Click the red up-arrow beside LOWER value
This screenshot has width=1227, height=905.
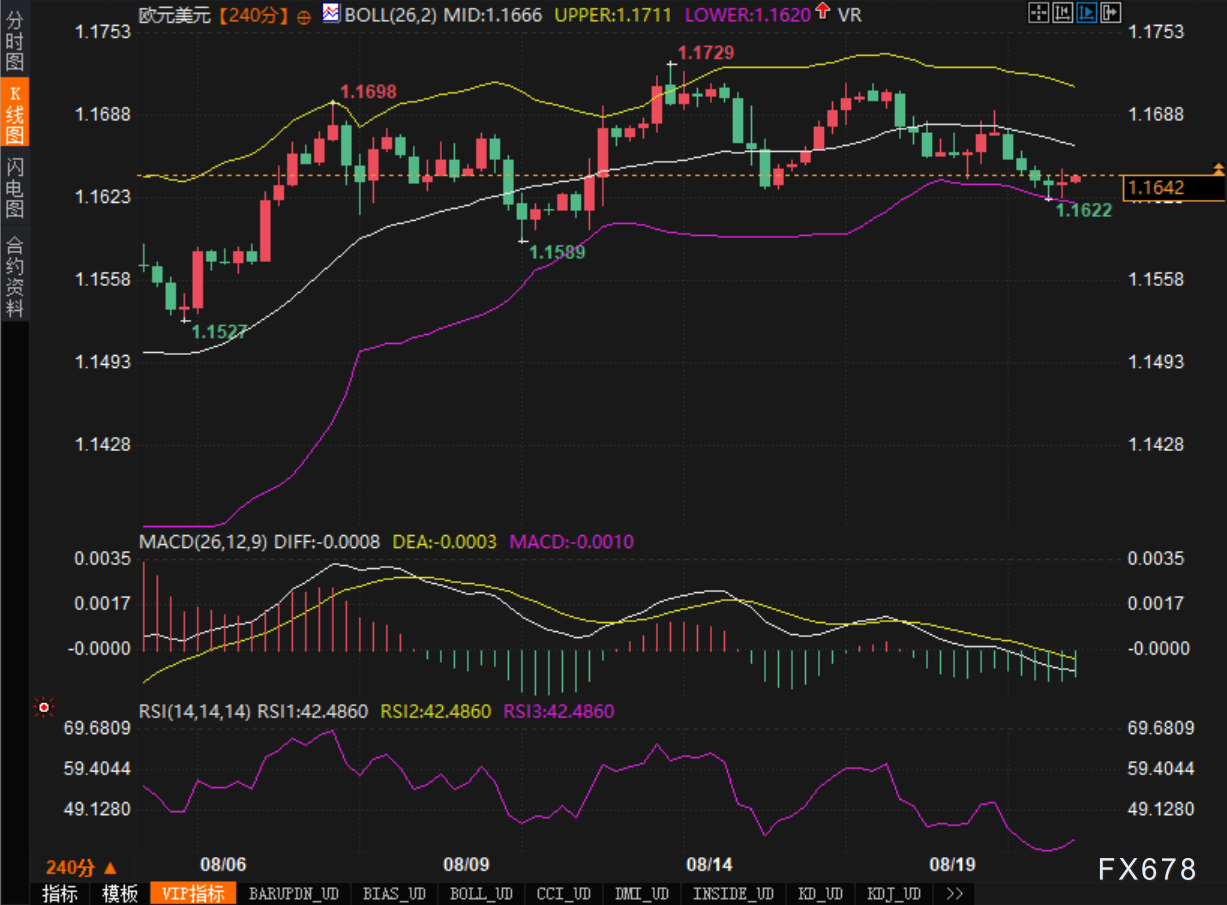[823, 12]
